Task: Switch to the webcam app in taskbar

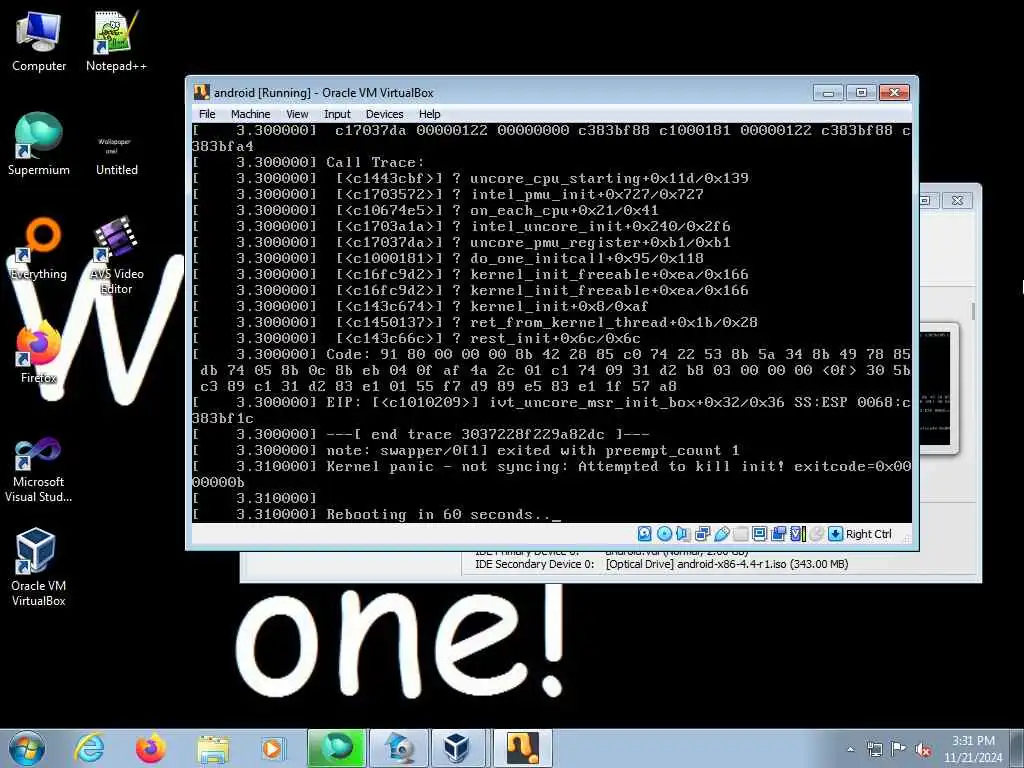Action: [399, 748]
